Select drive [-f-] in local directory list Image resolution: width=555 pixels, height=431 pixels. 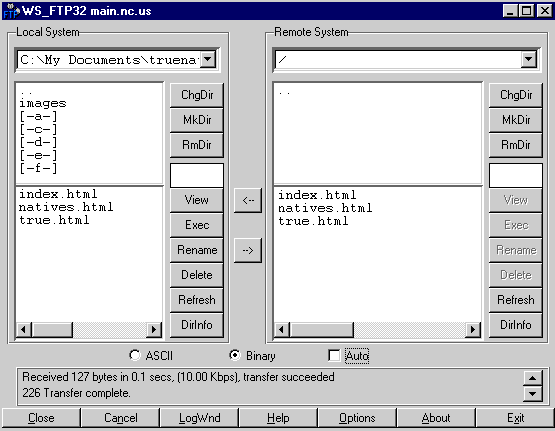(38, 168)
